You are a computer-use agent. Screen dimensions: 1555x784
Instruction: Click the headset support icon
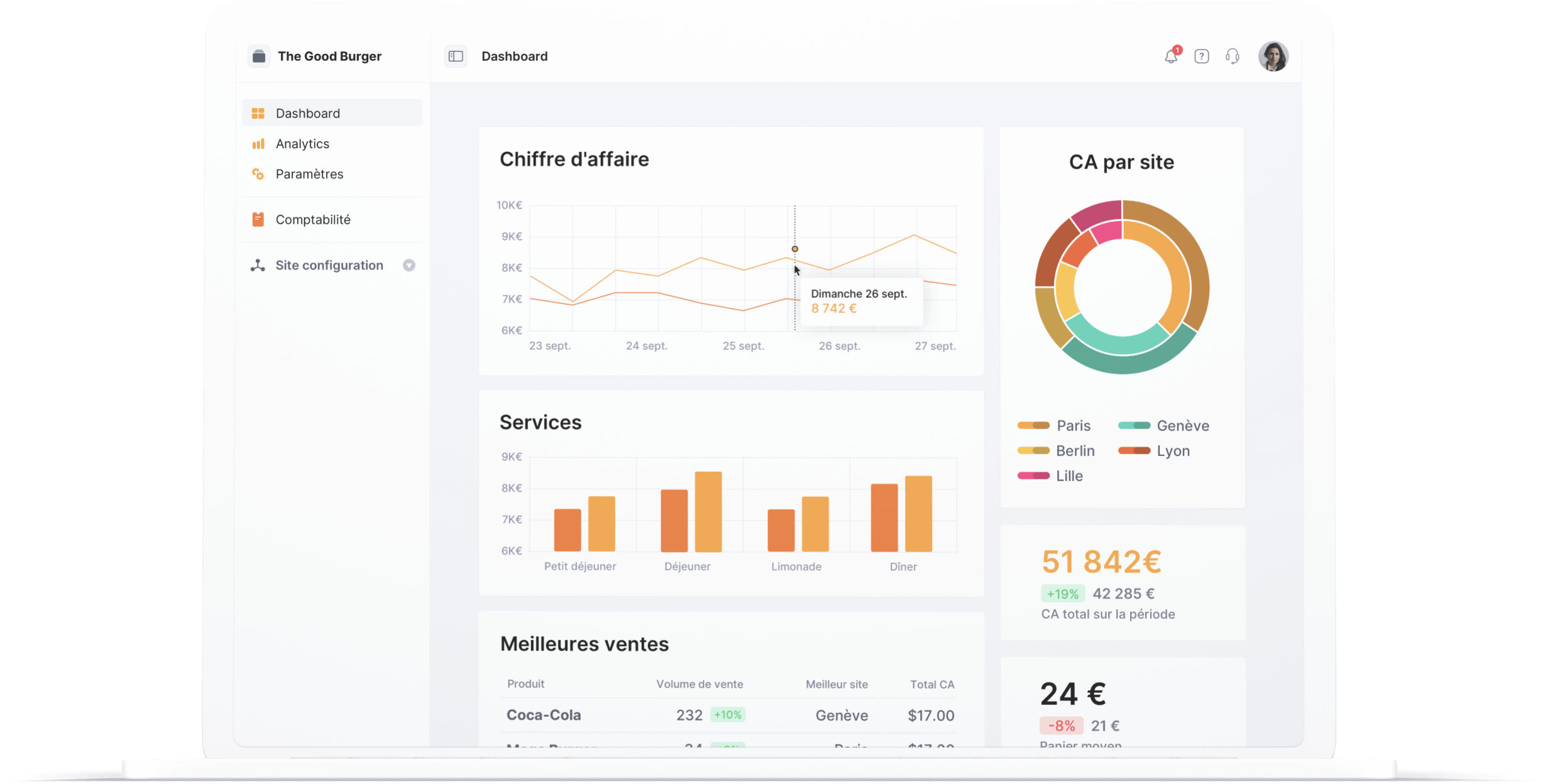[x=1232, y=57]
